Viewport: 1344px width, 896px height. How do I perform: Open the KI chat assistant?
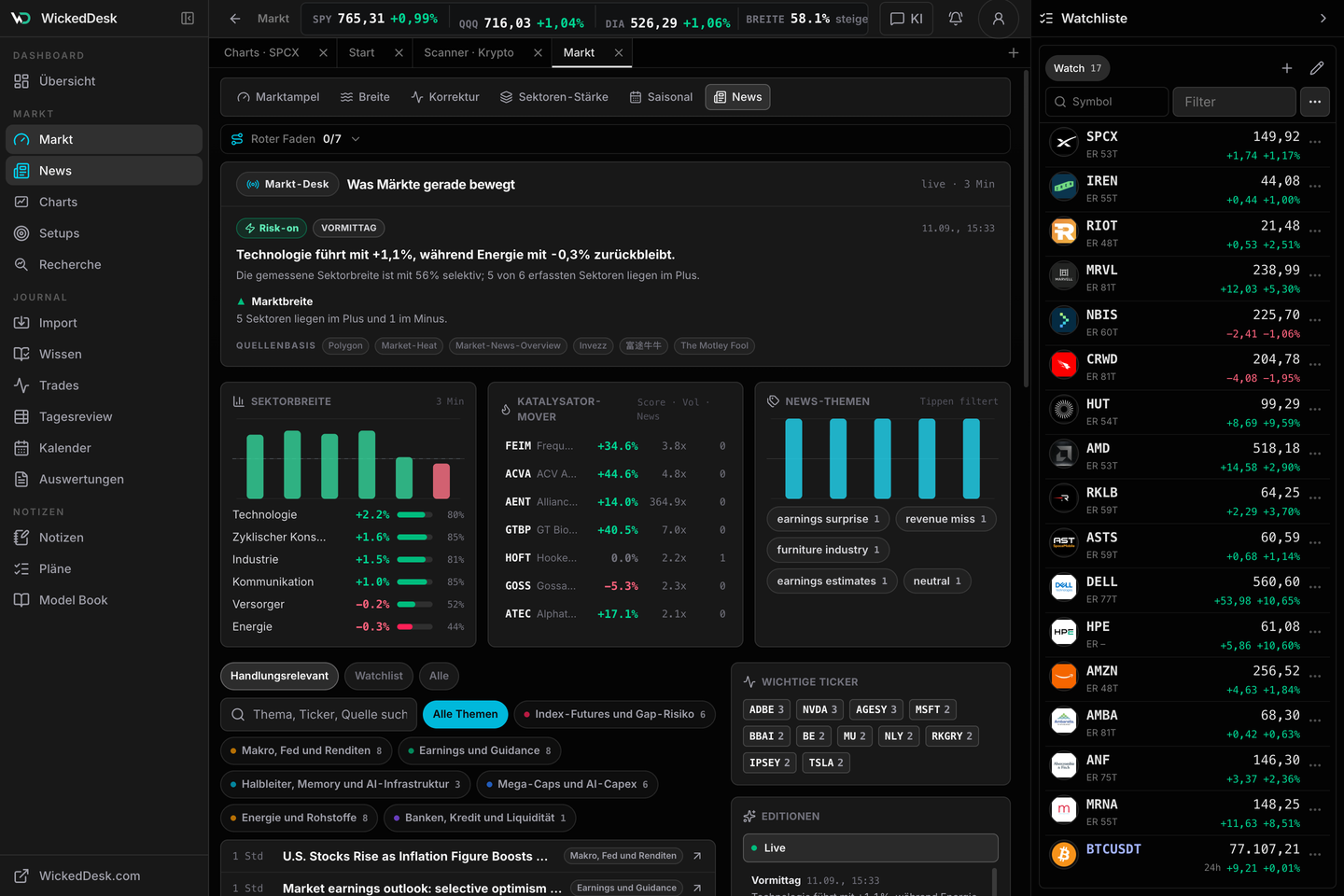[x=906, y=19]
